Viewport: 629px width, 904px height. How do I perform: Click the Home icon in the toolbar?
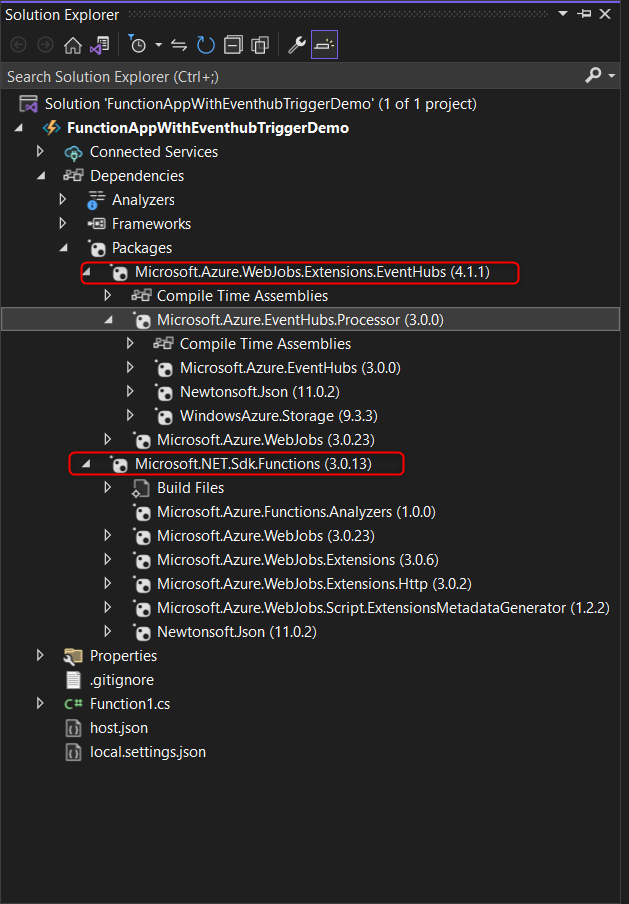(72, 45)
